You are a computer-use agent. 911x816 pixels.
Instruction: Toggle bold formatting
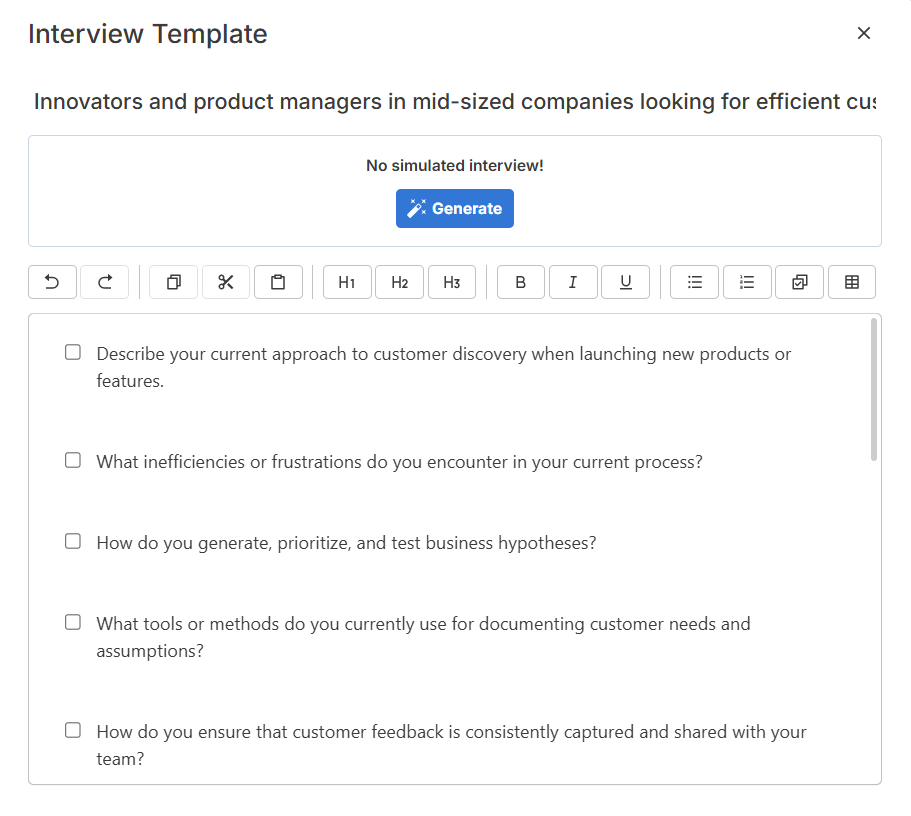pyautogui.click(x=521, y=282)
